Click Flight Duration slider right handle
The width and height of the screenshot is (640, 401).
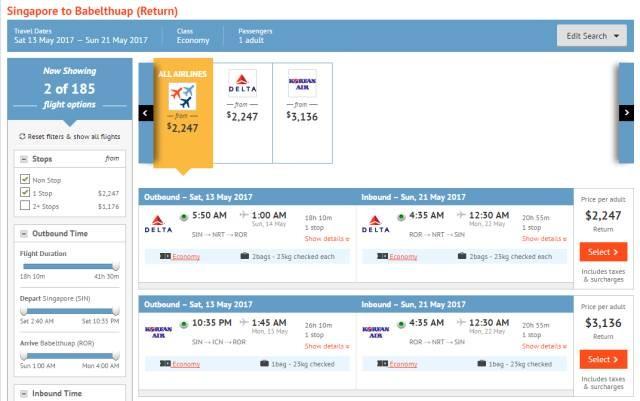pyautogui.click(x=116, y=267)
